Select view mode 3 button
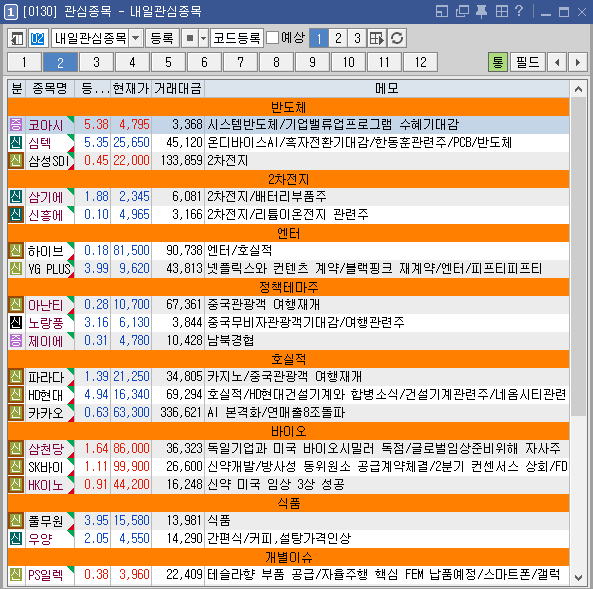 click(357, 38)
